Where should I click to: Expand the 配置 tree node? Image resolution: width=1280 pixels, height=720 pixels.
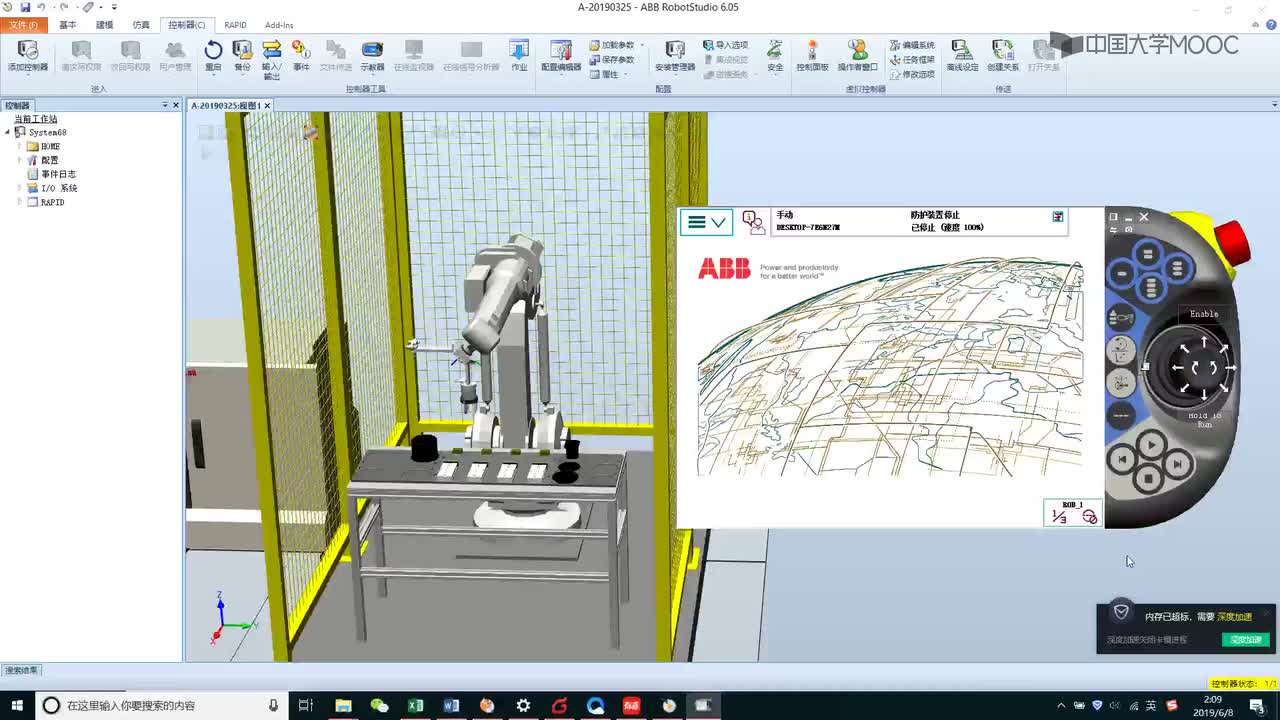(20, 160)
